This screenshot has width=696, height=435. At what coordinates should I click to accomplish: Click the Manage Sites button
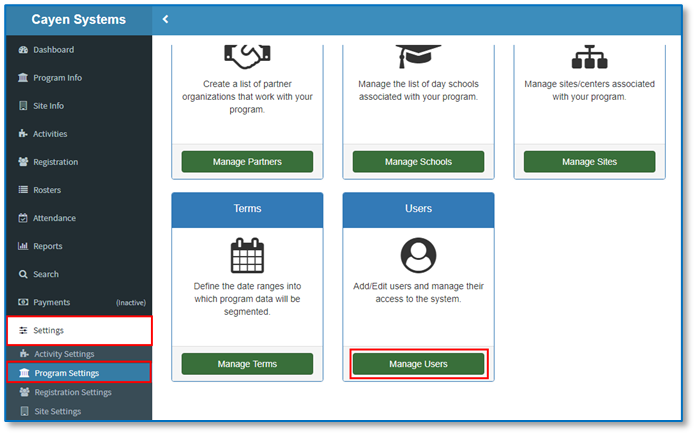point(589,162)
